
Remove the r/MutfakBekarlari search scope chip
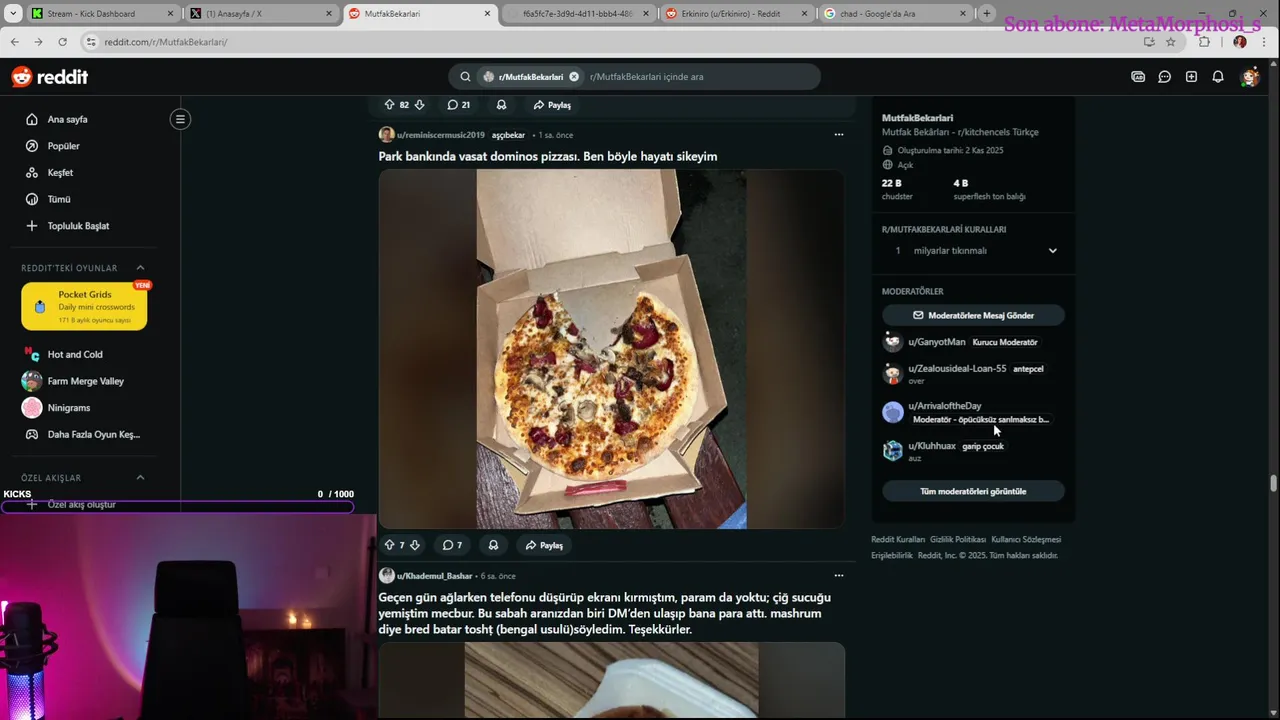coord(574,77)
